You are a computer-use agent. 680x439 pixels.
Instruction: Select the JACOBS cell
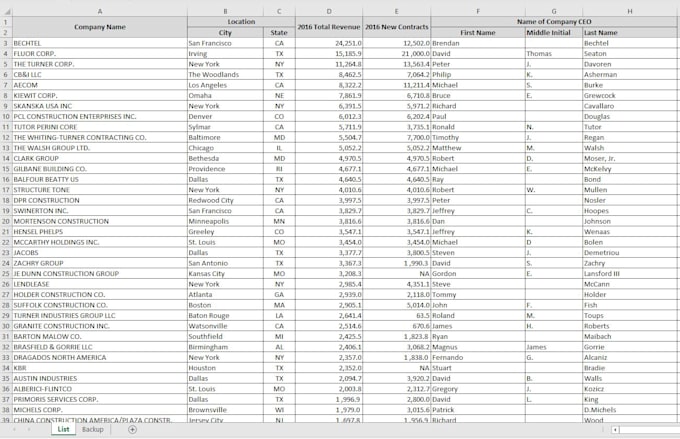[x=100, y=253]
